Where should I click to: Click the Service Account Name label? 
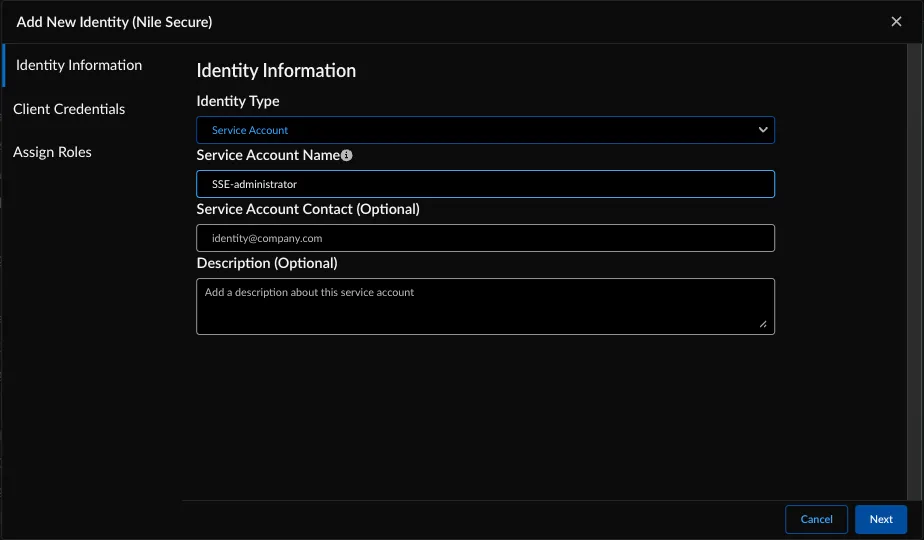pyautogui.click(x=268, y=155)
